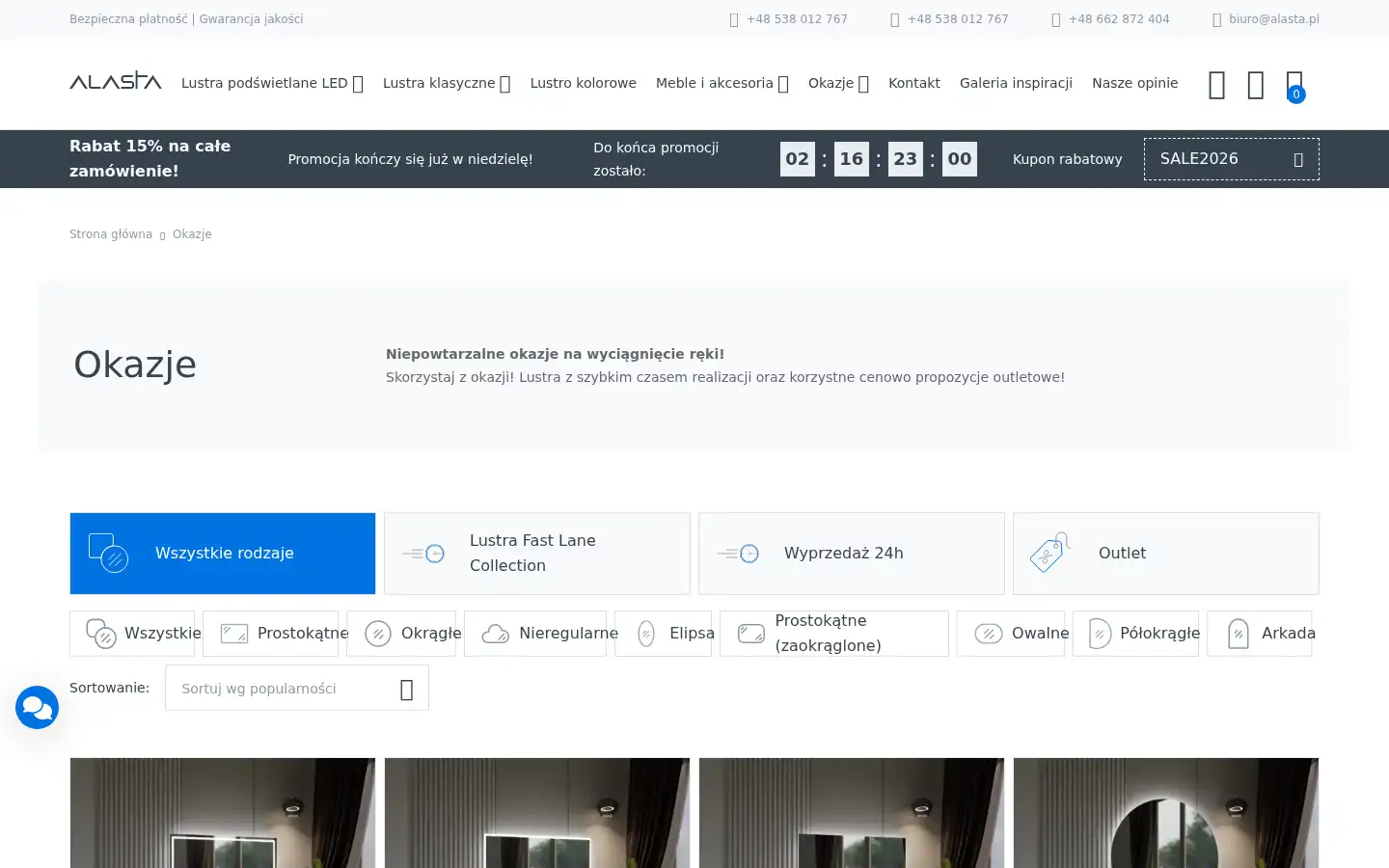Filter by Prostokątne (zaokrąglone) shape
1389x868 pixels.
pyautogui.click(x=834, y=634)
